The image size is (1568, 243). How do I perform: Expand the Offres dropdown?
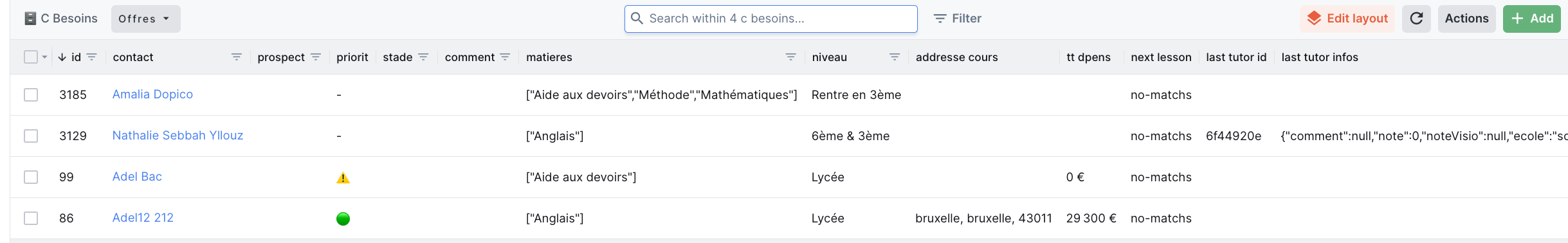[146, 19]
